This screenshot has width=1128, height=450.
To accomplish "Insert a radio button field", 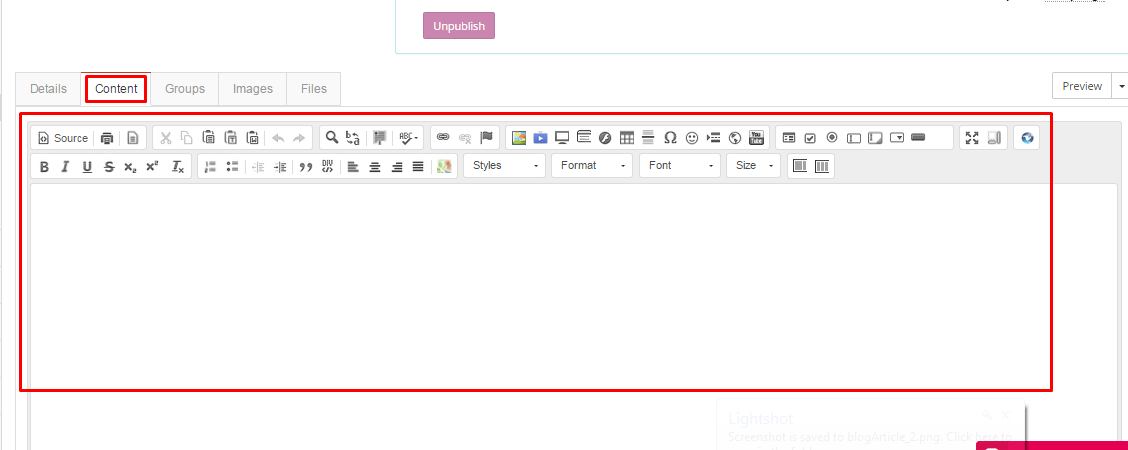I will point(832,138).
